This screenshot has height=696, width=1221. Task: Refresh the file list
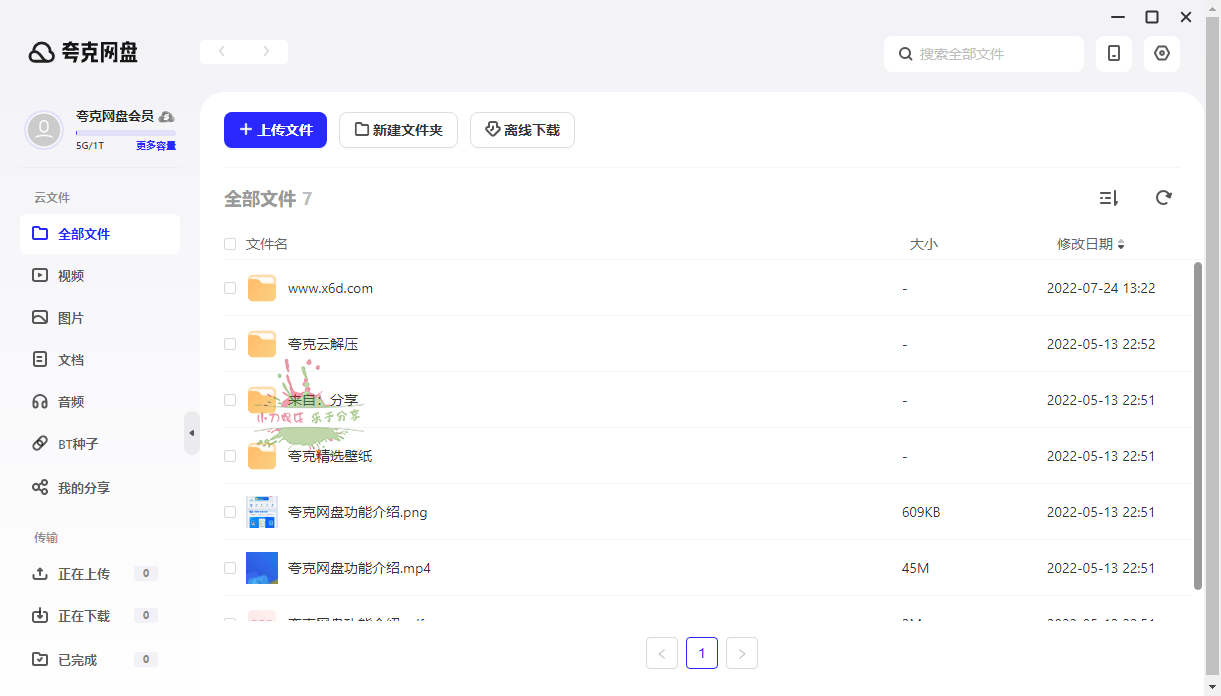point(1163,198)
